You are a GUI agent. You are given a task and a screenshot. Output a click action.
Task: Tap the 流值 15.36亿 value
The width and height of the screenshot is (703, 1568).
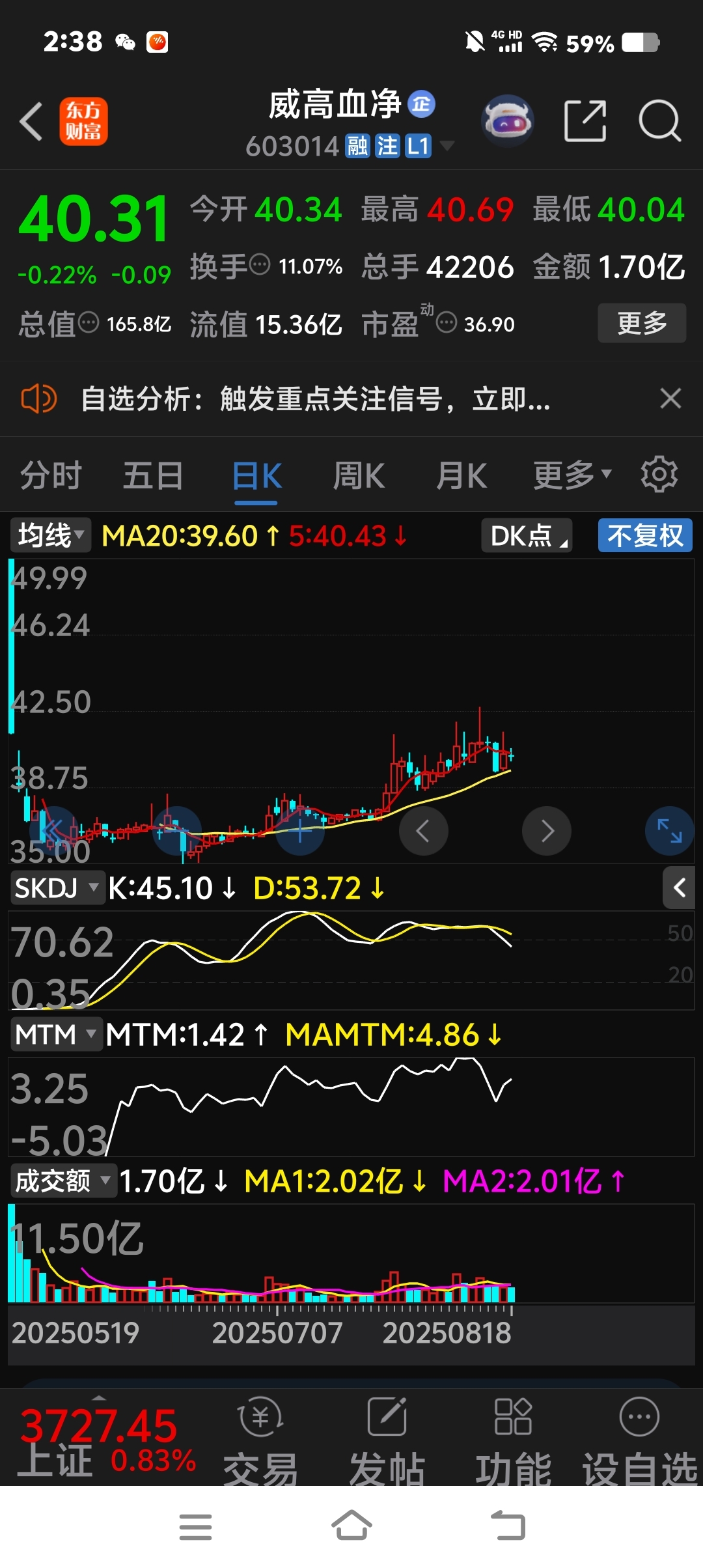point(266,324)
